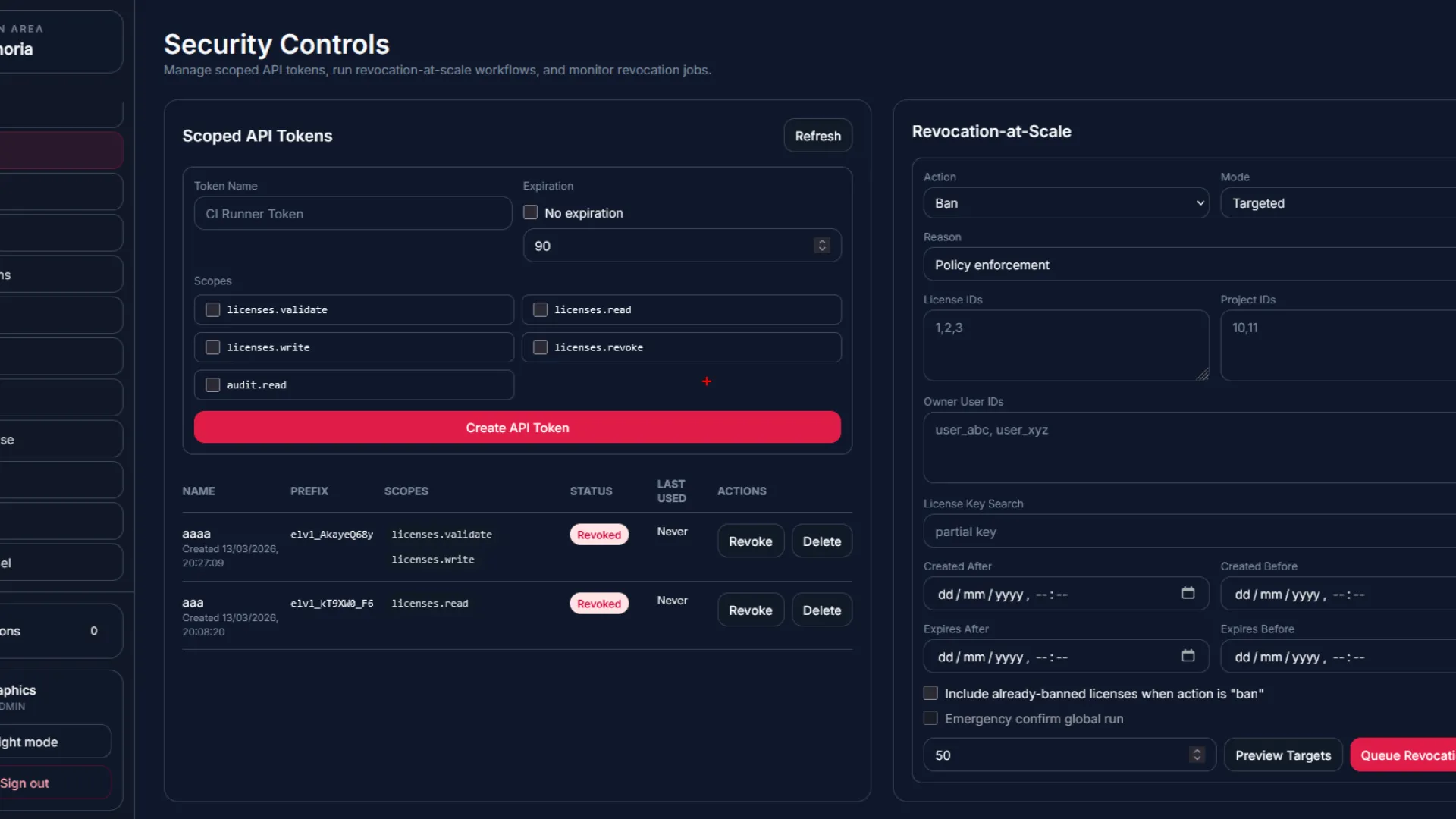This screenshot has height=819, width=1456.
Task: Check the licenses.validate scope
Action: point(213,310)
